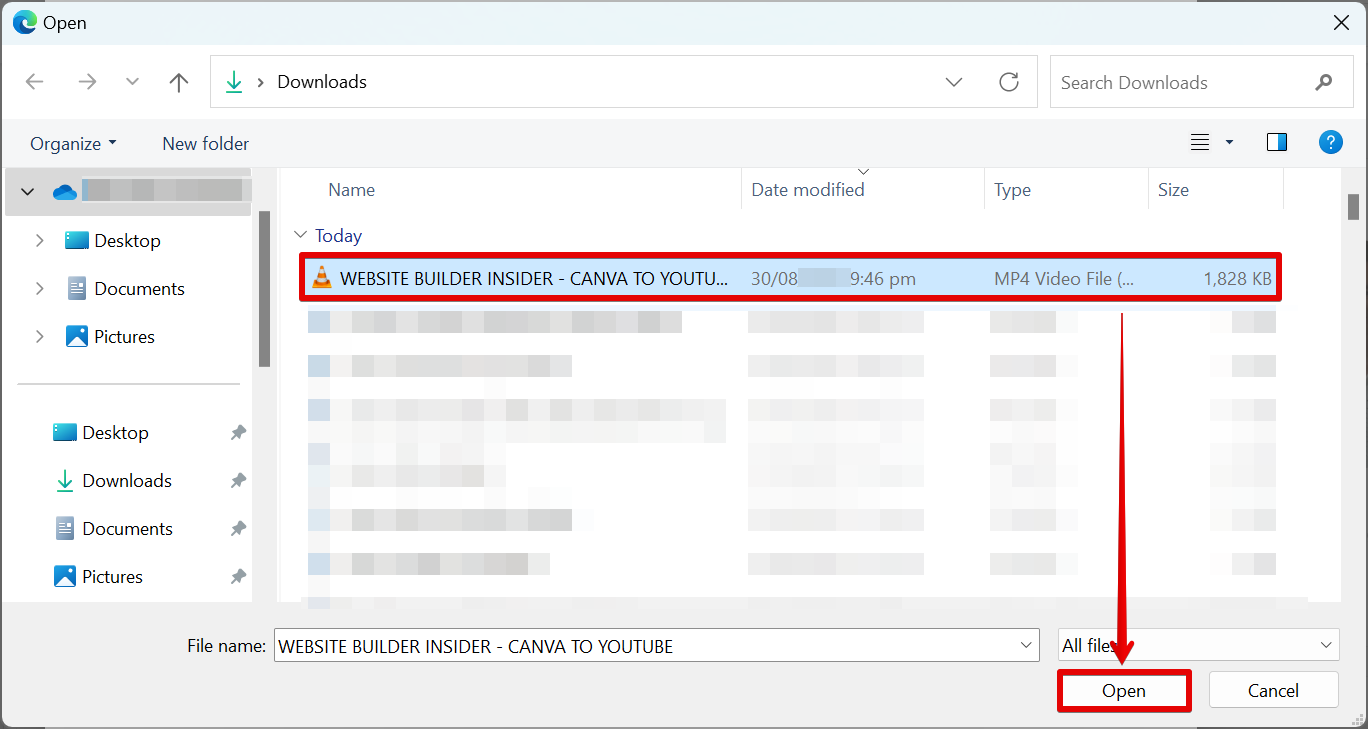Select Pictures under OneDrive in the tree
Image resolution: width=1368 pixels, height=729 pixels.
(110, 336)
